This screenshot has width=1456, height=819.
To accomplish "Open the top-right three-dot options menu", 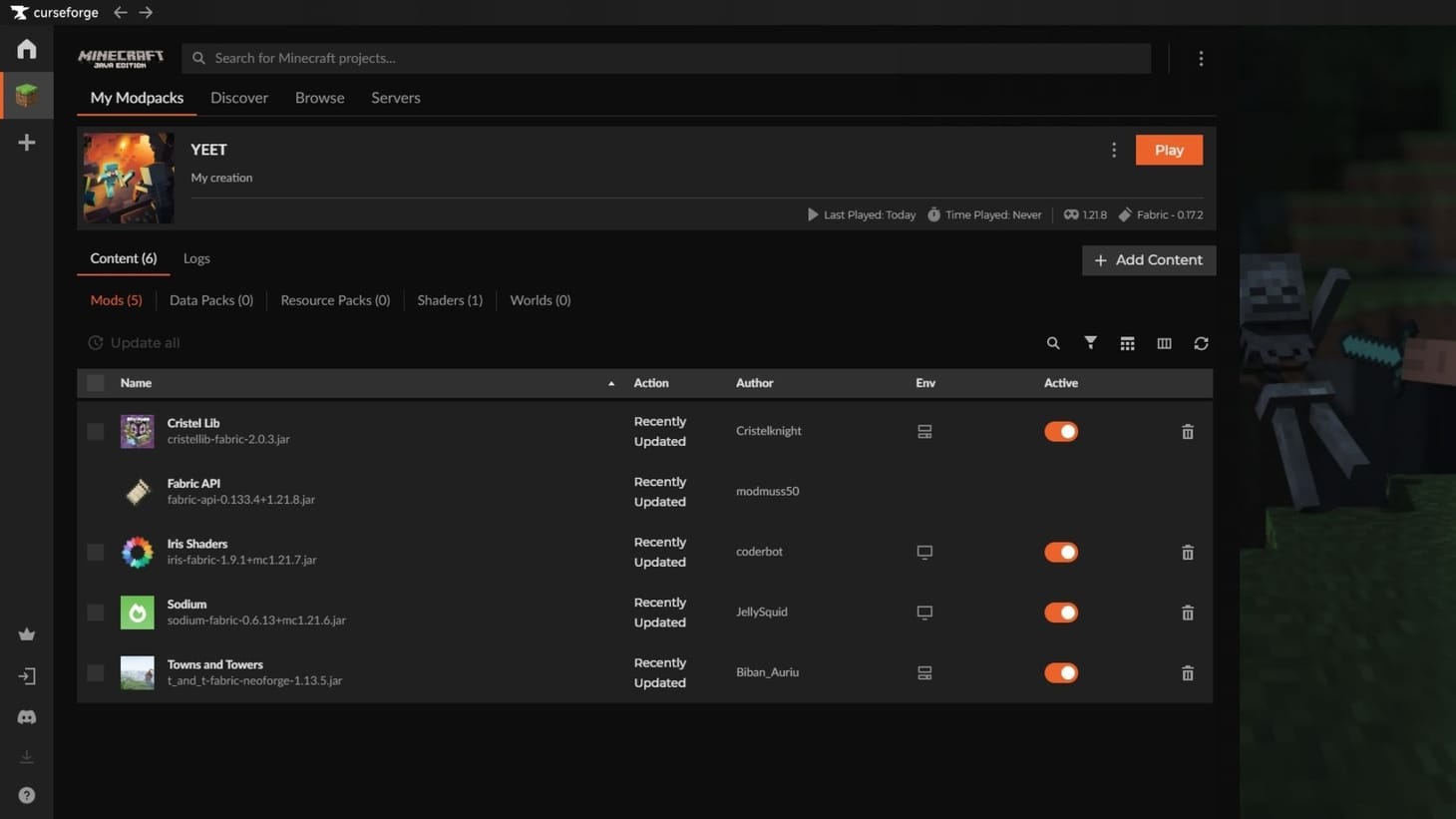I will (1201, 59).
